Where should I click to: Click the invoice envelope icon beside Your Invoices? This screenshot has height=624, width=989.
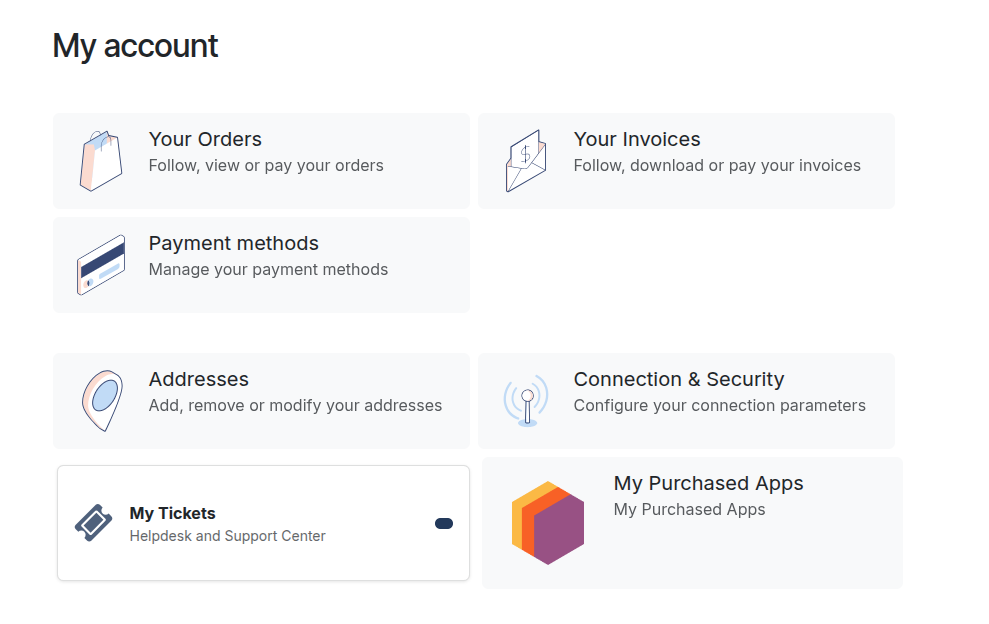525,158
